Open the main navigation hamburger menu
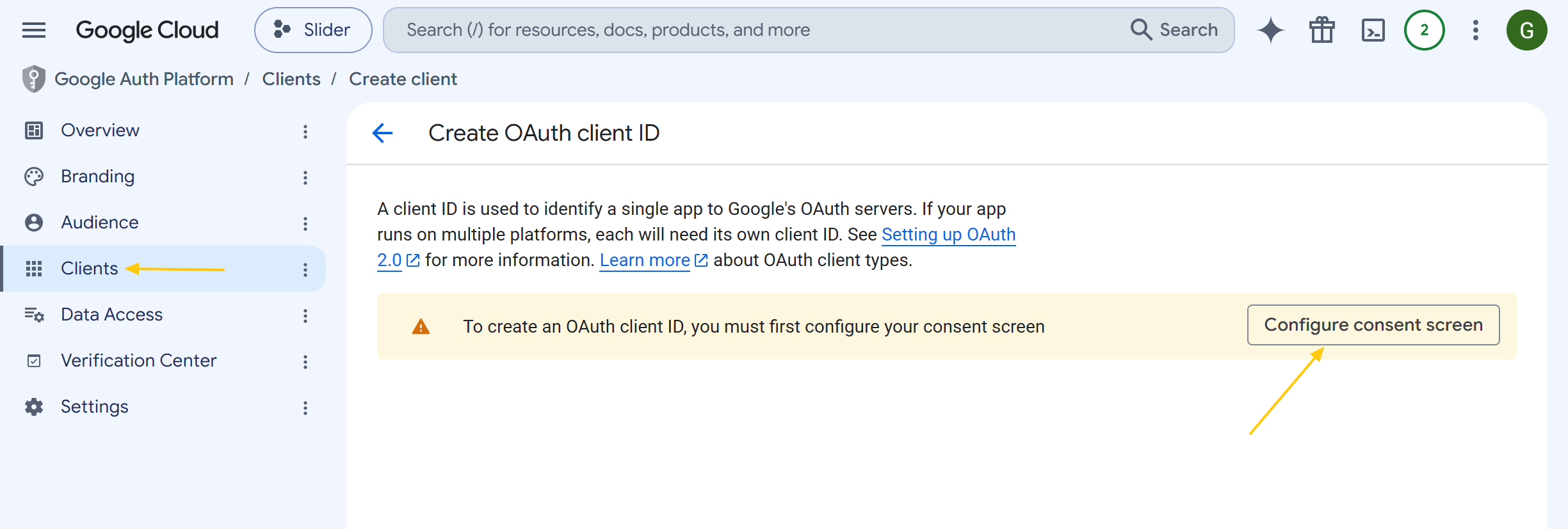The image size is (1568, 529). click(34, 30)
